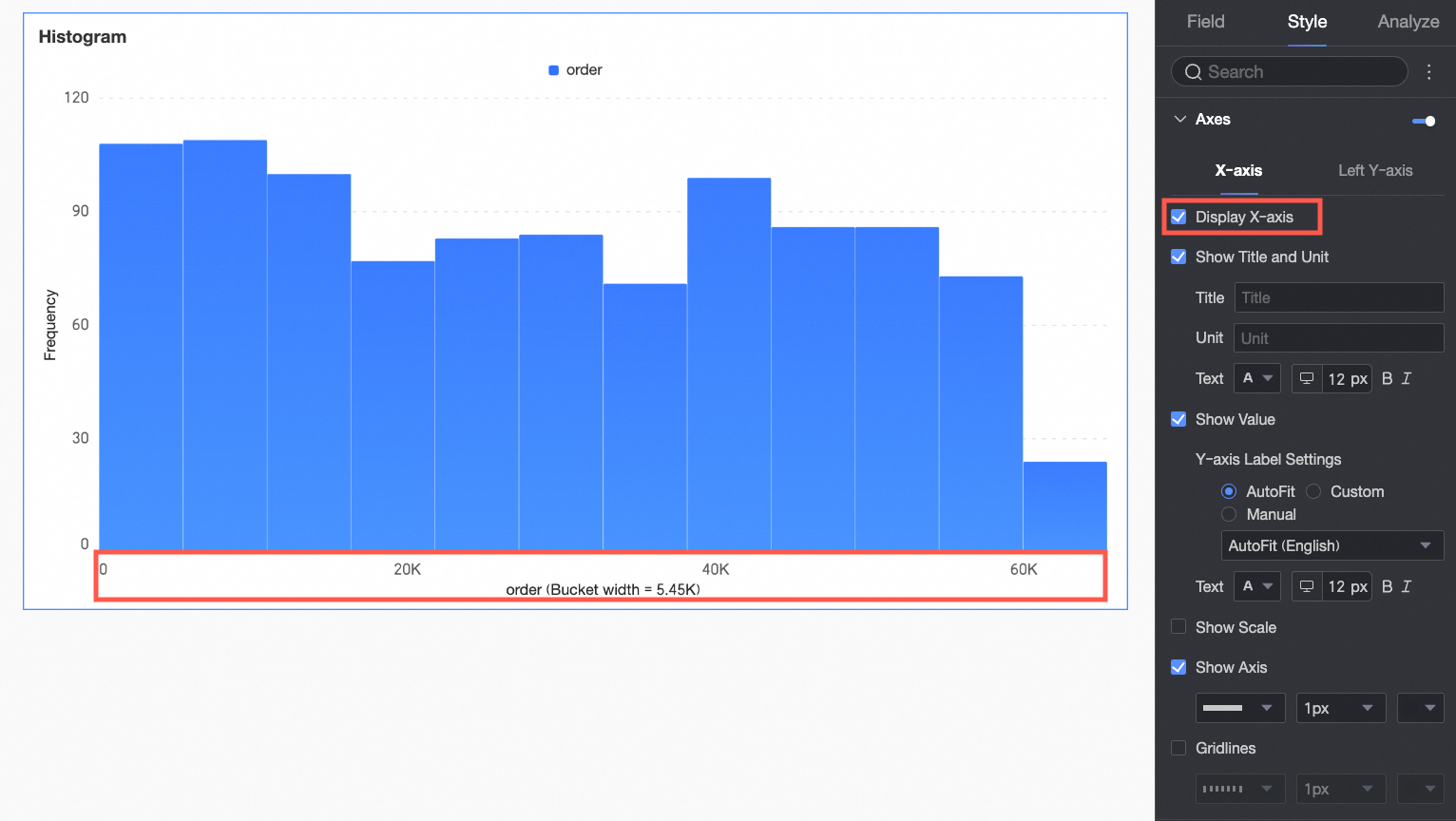
Task: Uncheck the Show Axis checkbox
Action: 1178,667
